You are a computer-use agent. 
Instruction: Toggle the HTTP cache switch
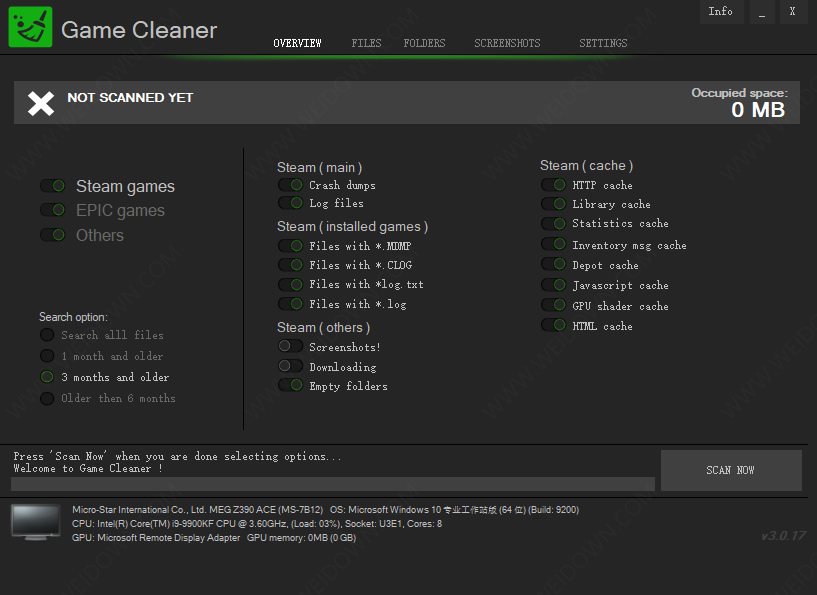[553, 185]
